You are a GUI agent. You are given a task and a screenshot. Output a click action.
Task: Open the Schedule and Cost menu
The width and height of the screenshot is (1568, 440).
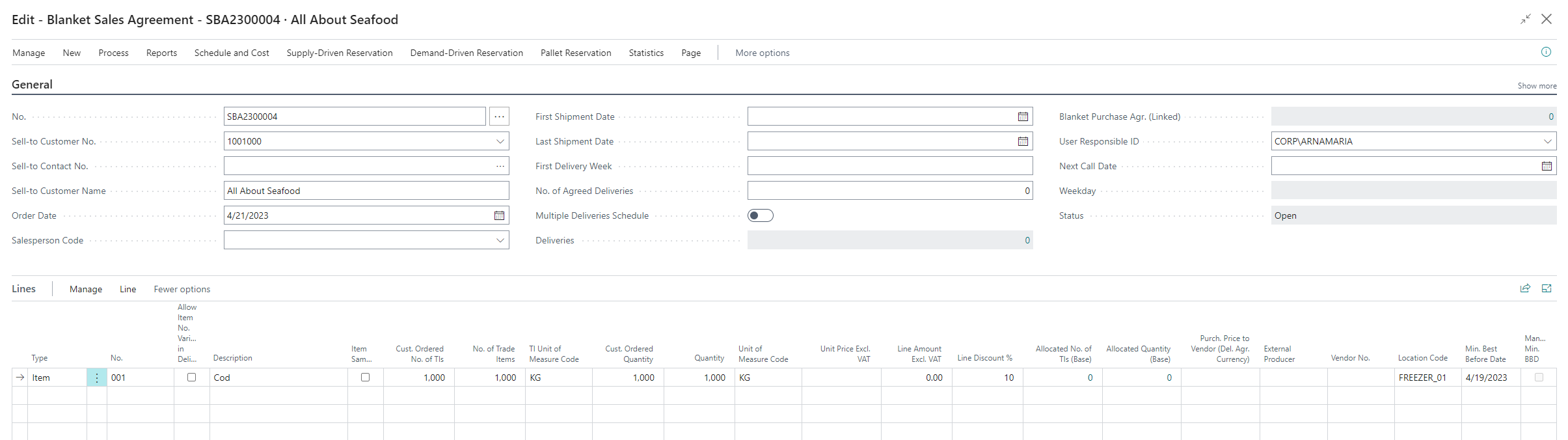coord(232,53)
